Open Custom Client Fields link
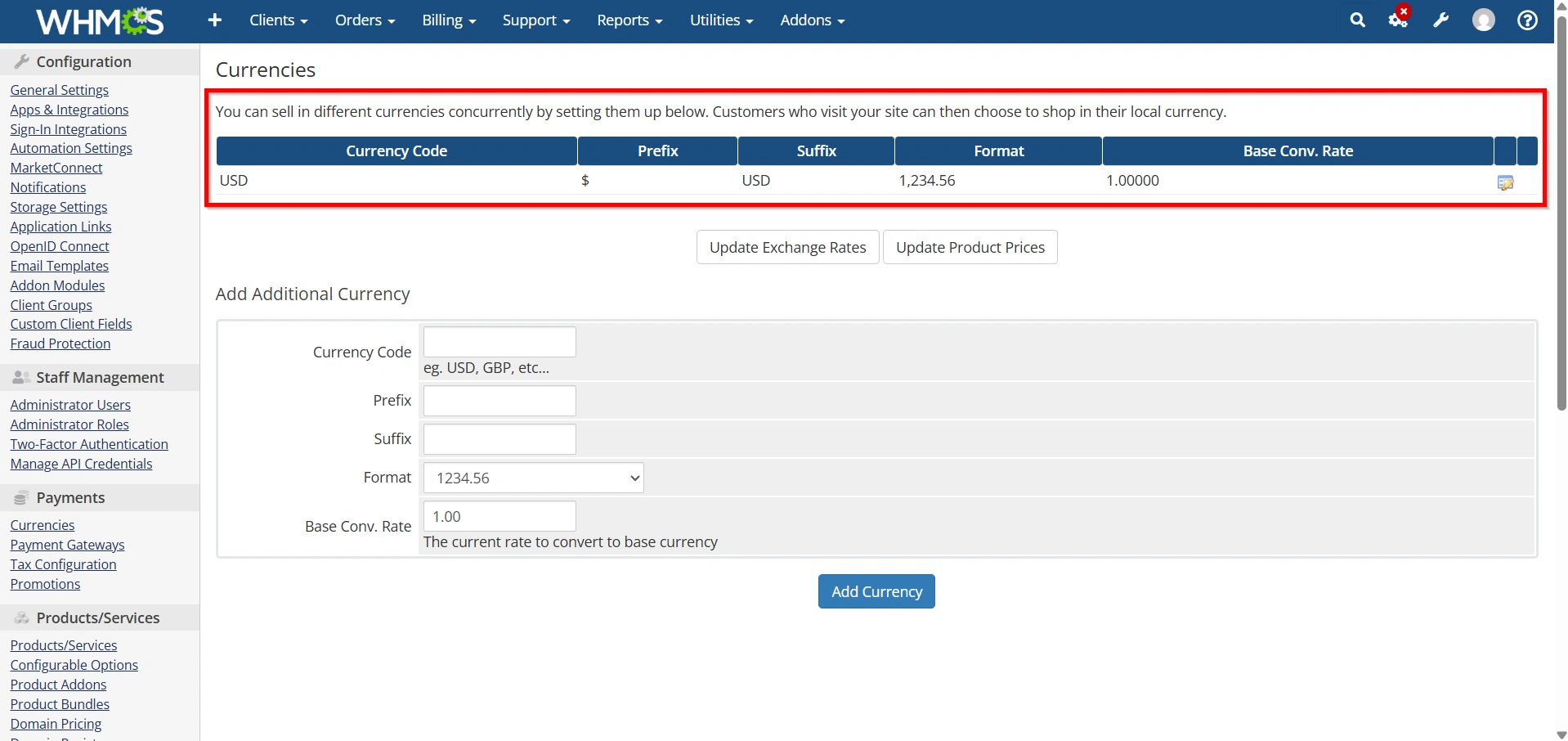The image size is (1568, 741). [x=71, y=324]
